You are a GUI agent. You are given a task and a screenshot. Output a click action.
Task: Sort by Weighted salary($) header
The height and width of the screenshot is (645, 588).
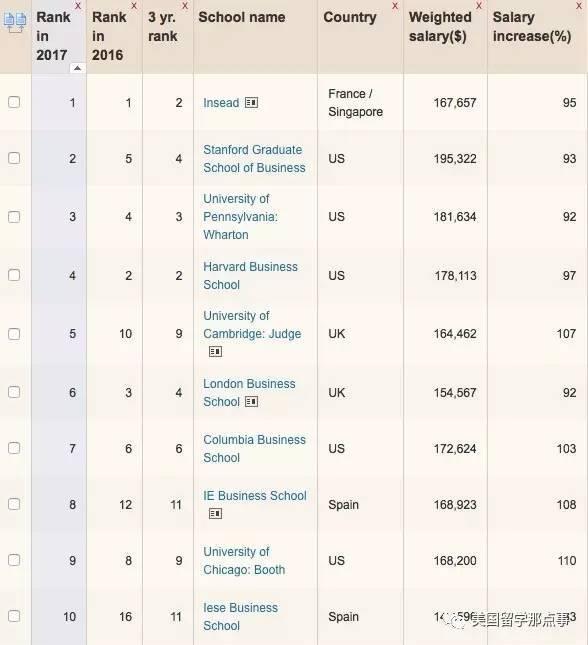pyautogui.click(x=440, y=27)
